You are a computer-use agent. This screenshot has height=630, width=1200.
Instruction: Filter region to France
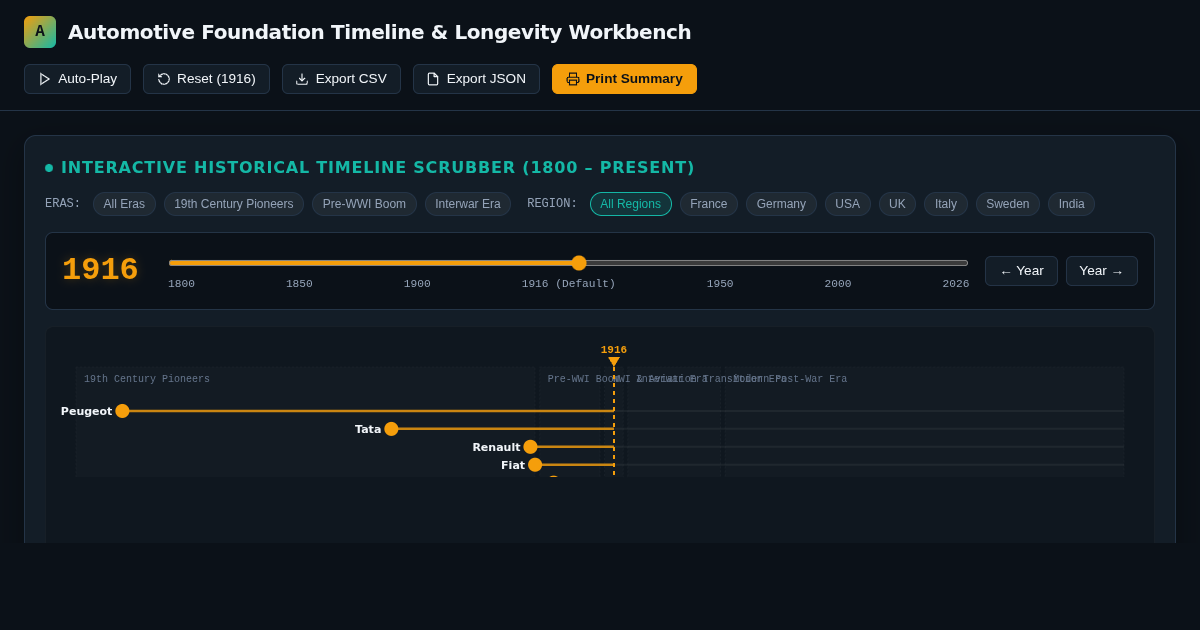click(709, 204)
